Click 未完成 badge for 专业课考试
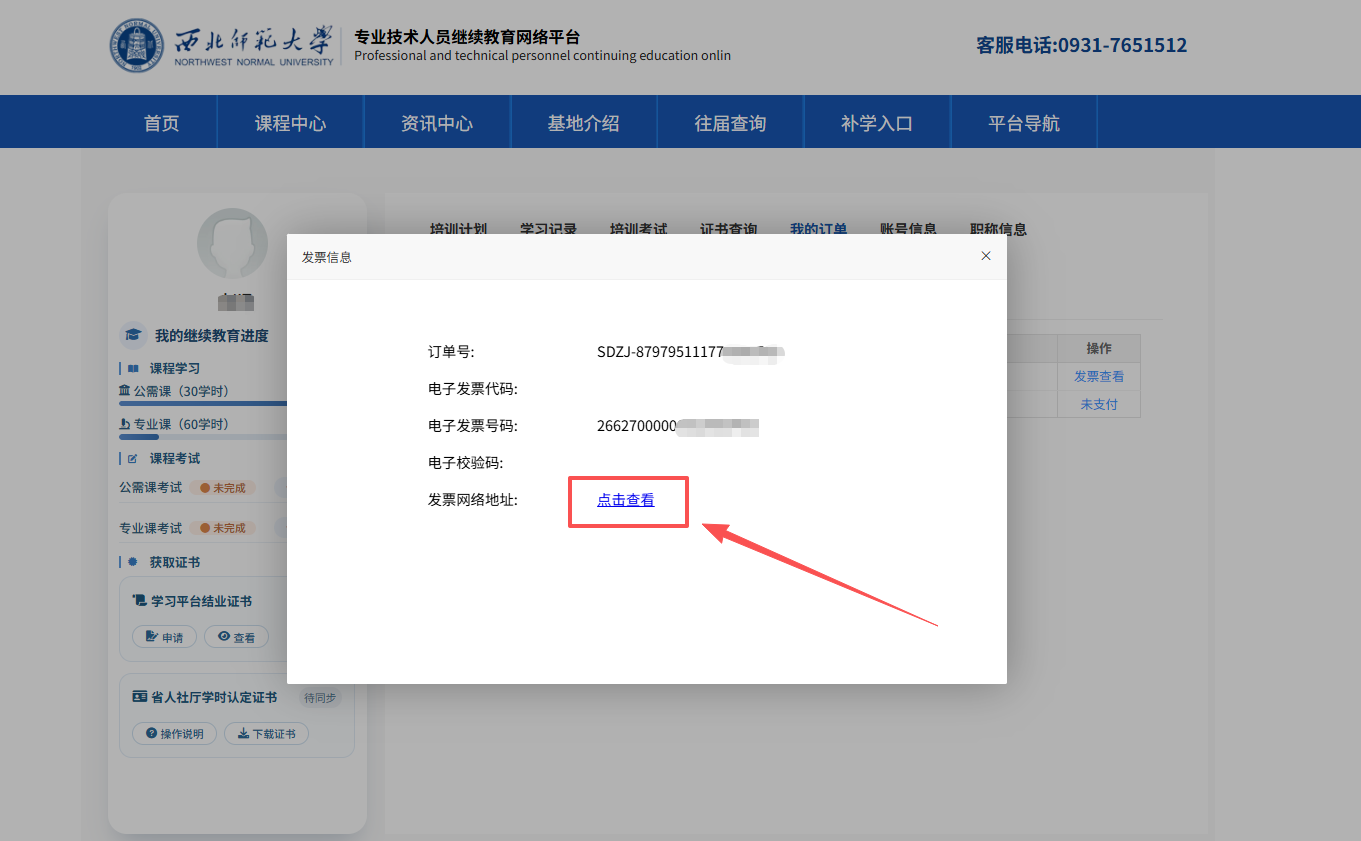This screenshot has height=841, width=1361. click(223, 528)
